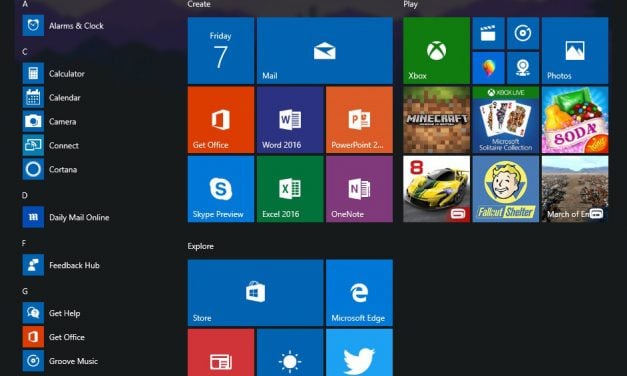
Task: Open the red News tile
Action: [221, 352]
